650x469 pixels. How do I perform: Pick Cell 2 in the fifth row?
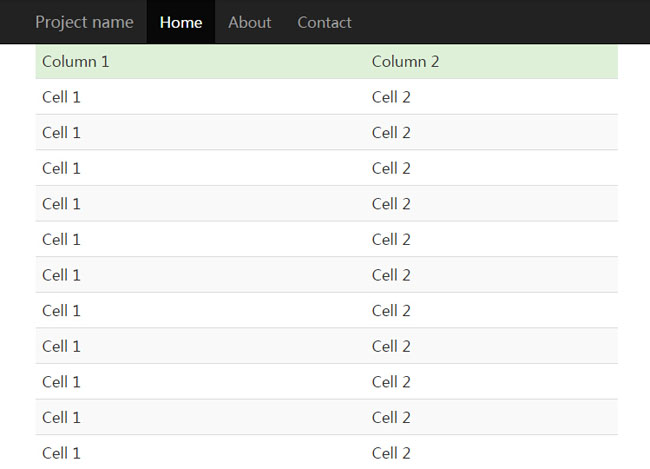(x=391, y=239)
